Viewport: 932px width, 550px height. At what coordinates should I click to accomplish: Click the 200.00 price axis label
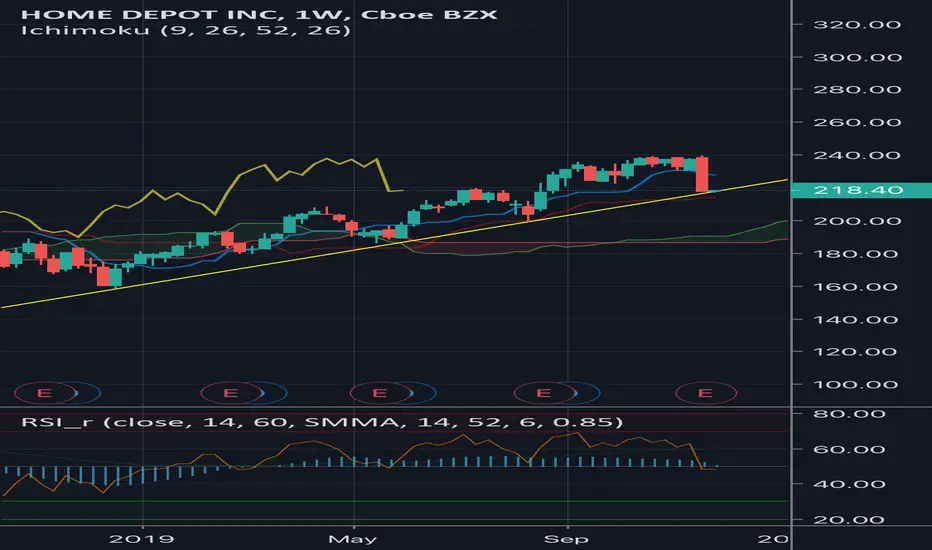pyautogui.click(x=857, y=221)
